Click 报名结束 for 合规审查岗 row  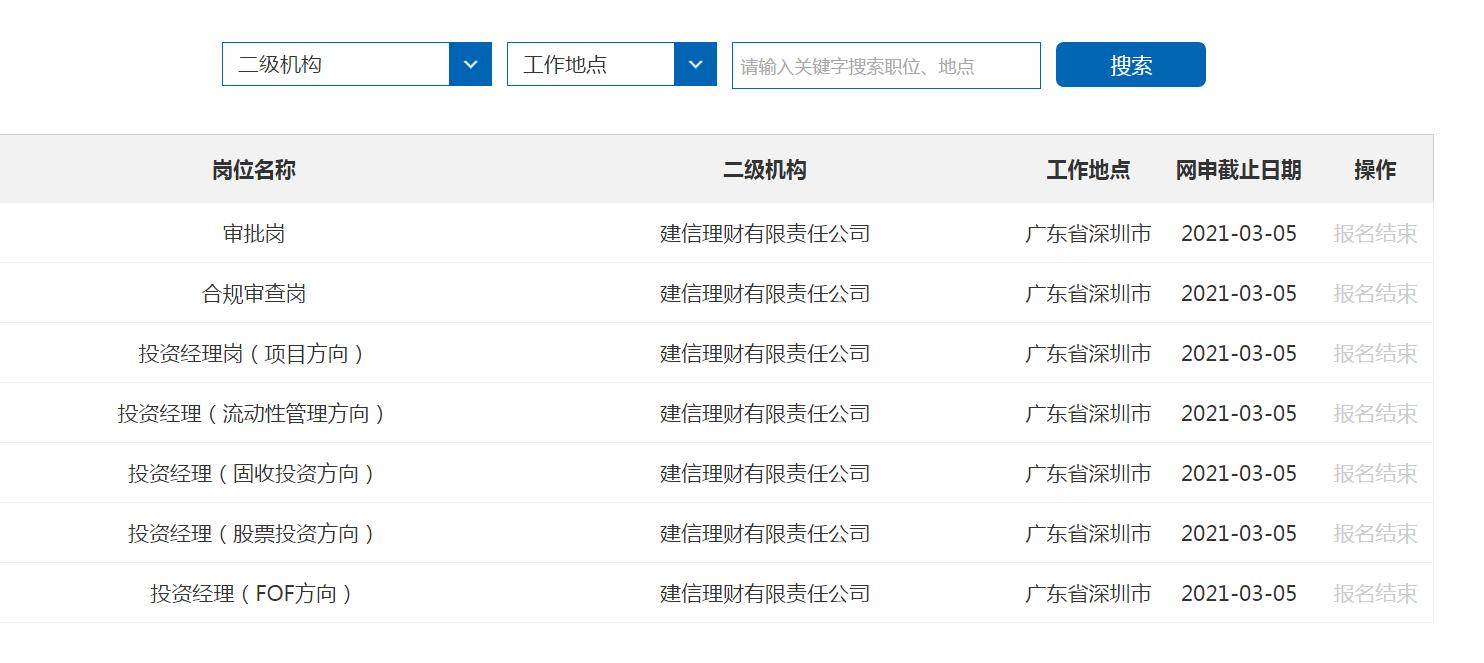(x=1374, y=293)
